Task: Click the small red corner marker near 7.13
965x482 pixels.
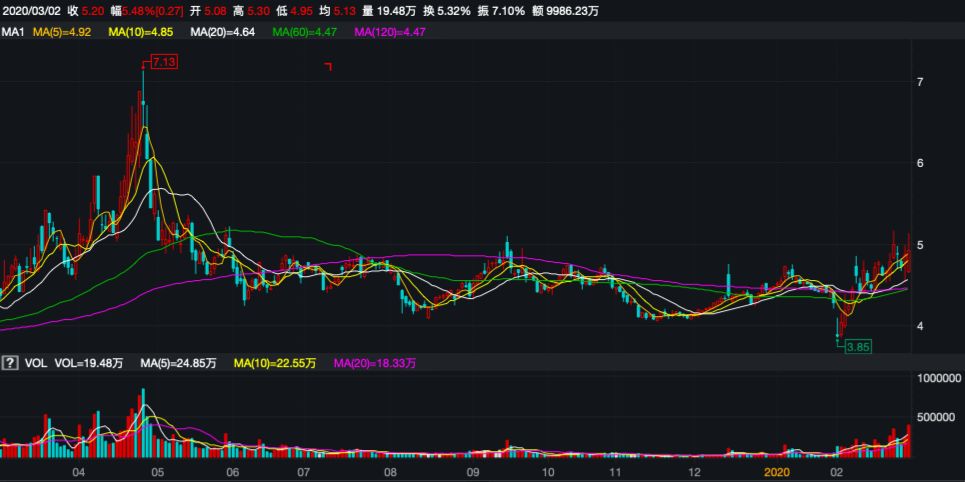Action: click(x=327, y=66)
